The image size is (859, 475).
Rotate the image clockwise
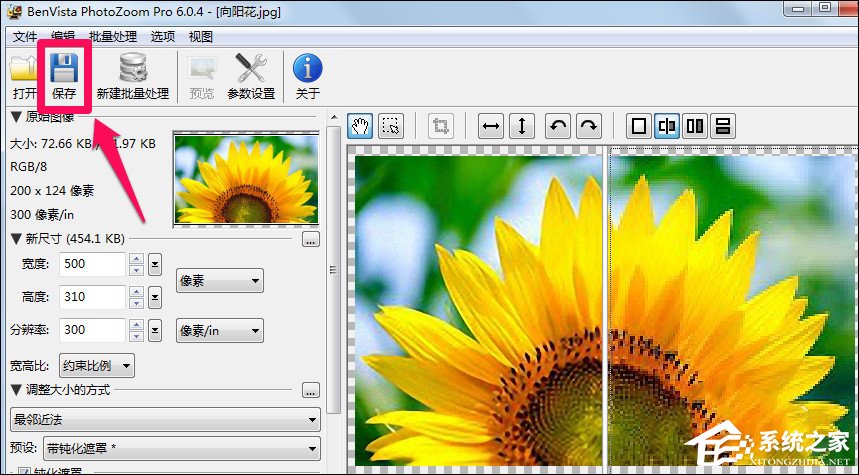click(589, 126)
